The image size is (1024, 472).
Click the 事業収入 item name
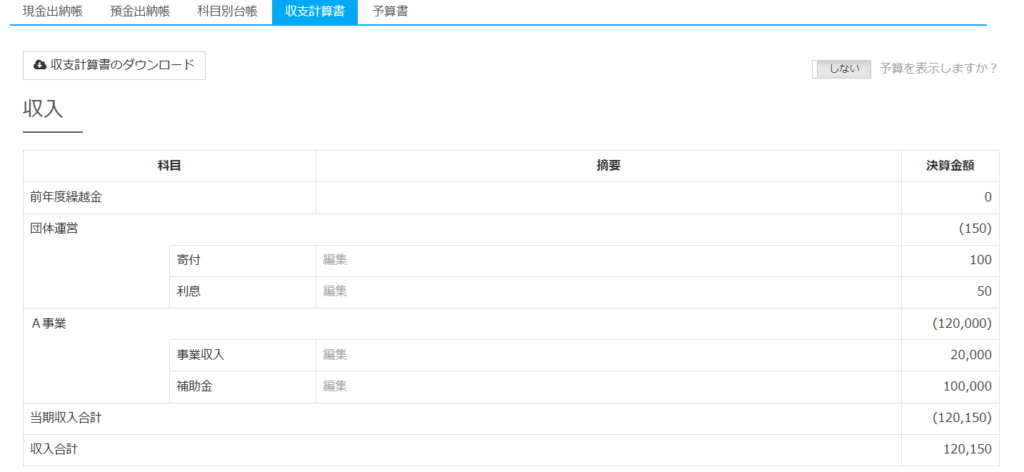pos(200,354)
